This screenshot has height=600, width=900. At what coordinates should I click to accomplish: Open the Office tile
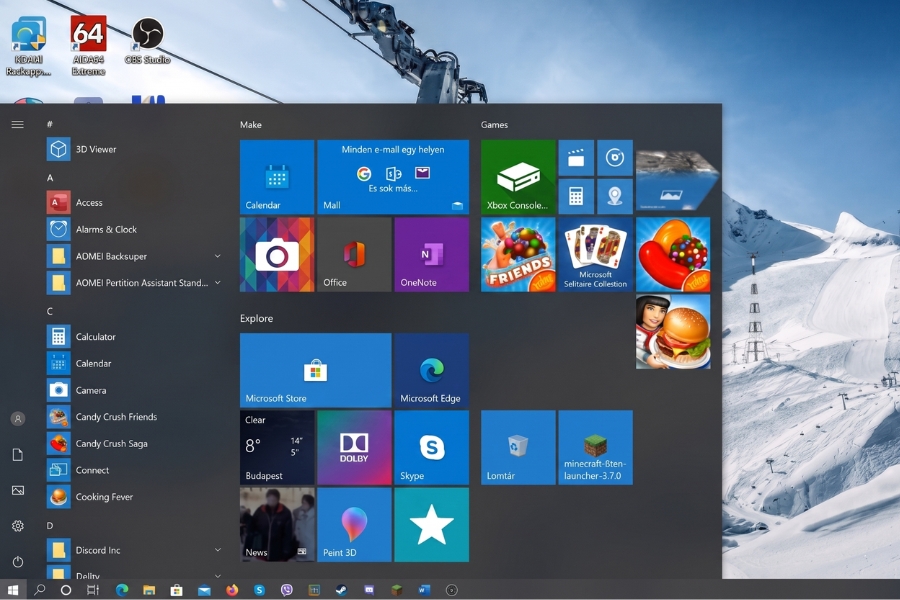[354, 254]
